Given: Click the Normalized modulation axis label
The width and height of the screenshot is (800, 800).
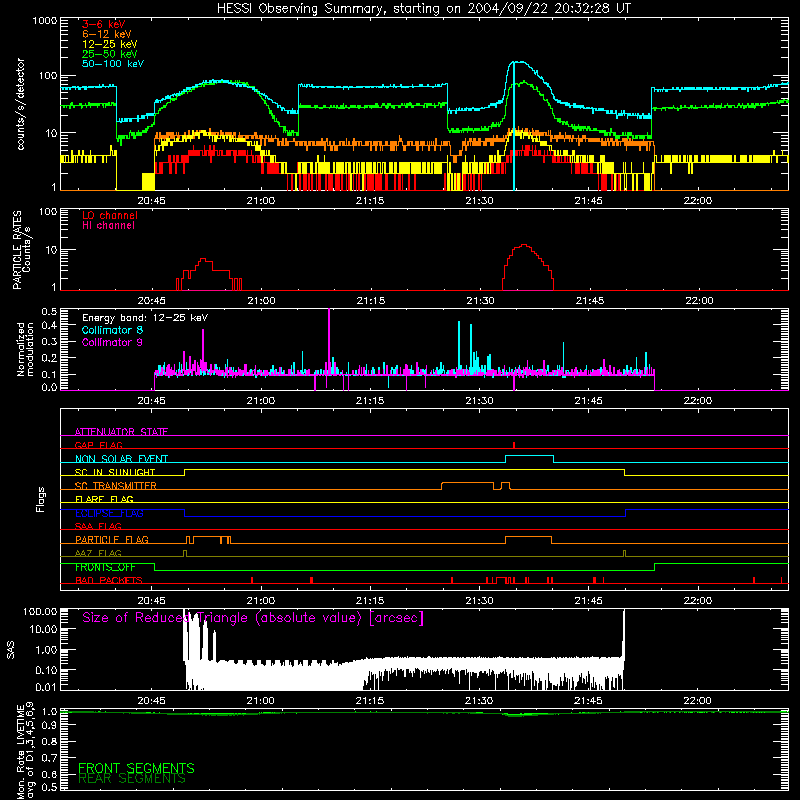Looking at the screenshot, I should click(x=25, y=349).
